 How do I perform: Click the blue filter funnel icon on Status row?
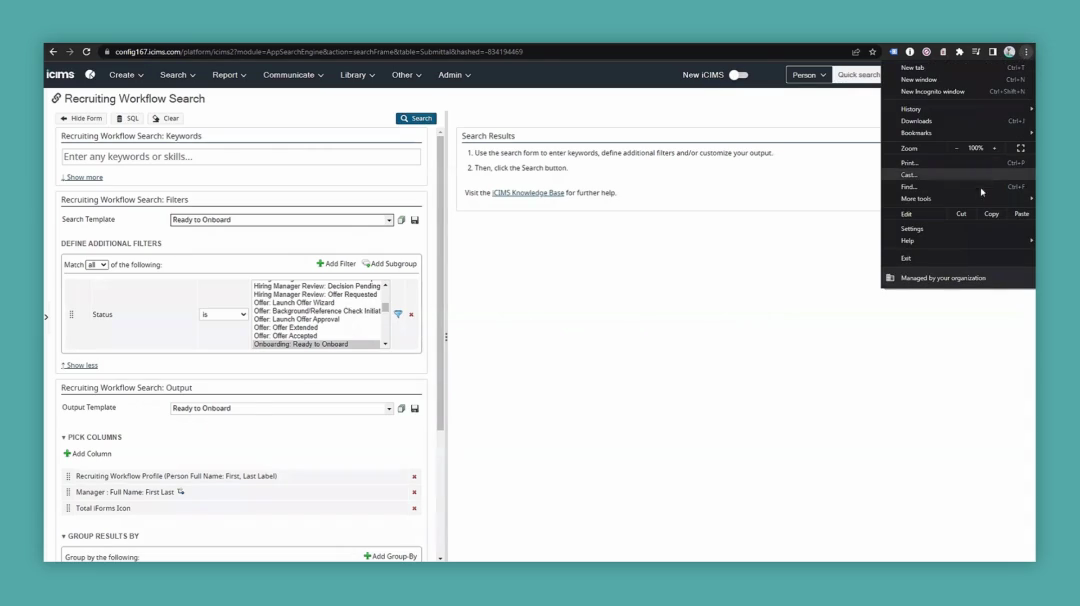pos(398,314)
